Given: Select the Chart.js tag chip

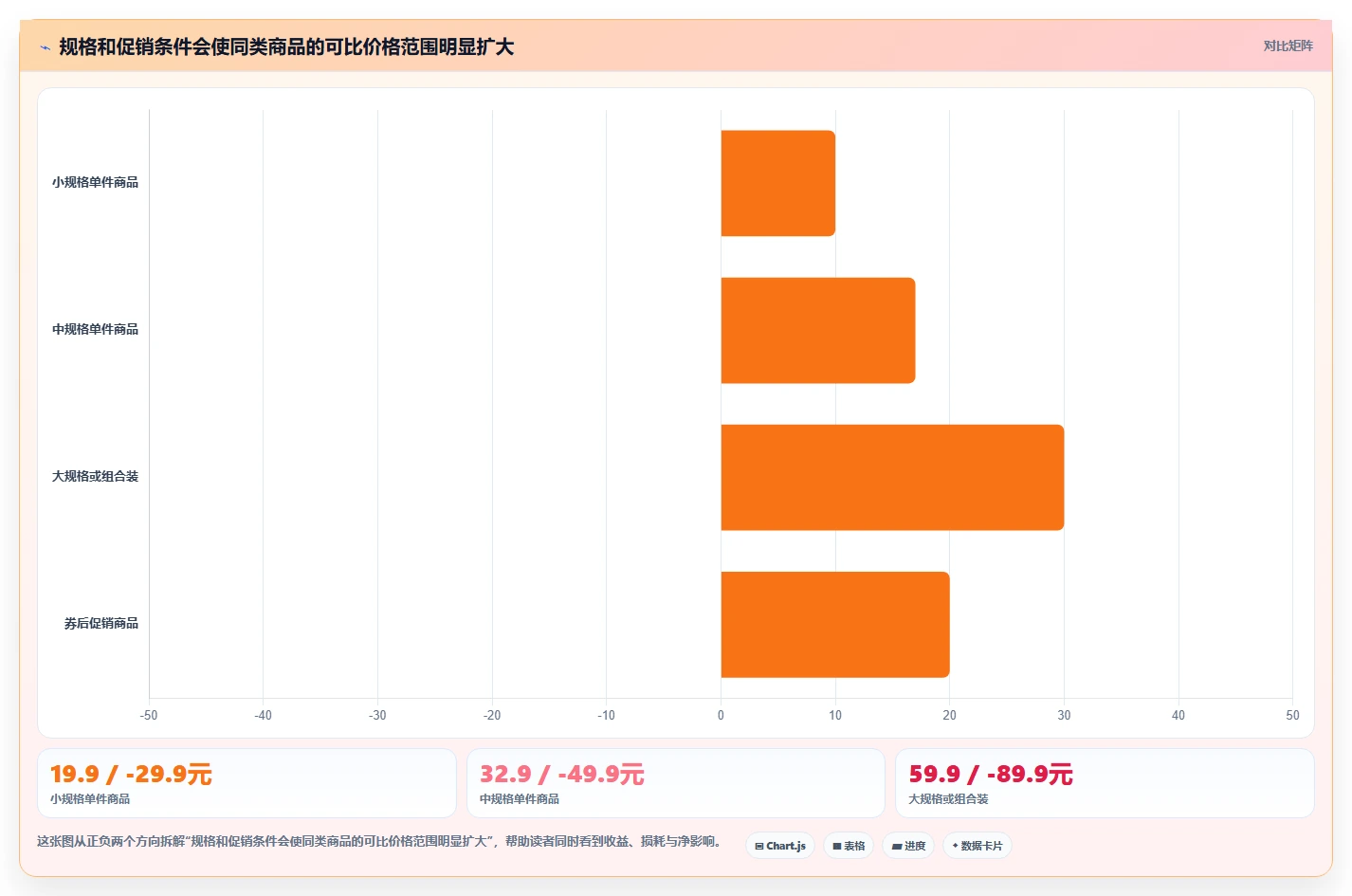Looking at the screenshot, I should tap(780, 846).
